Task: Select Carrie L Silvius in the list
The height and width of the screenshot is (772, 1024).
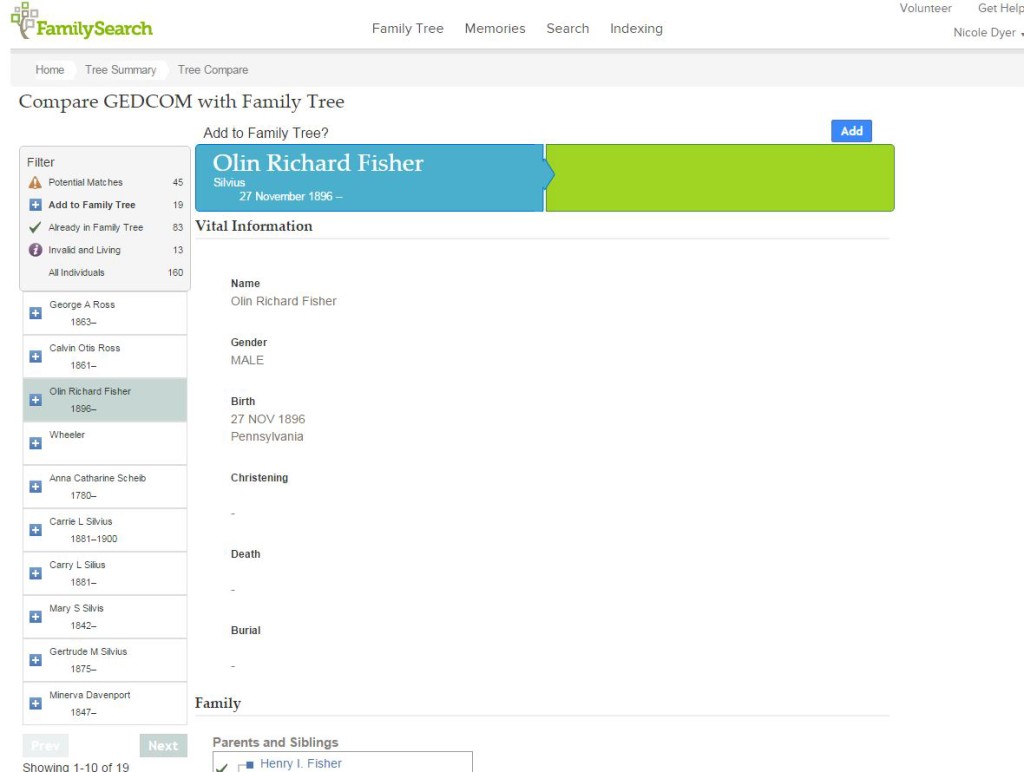Action: tap(105, 530)
